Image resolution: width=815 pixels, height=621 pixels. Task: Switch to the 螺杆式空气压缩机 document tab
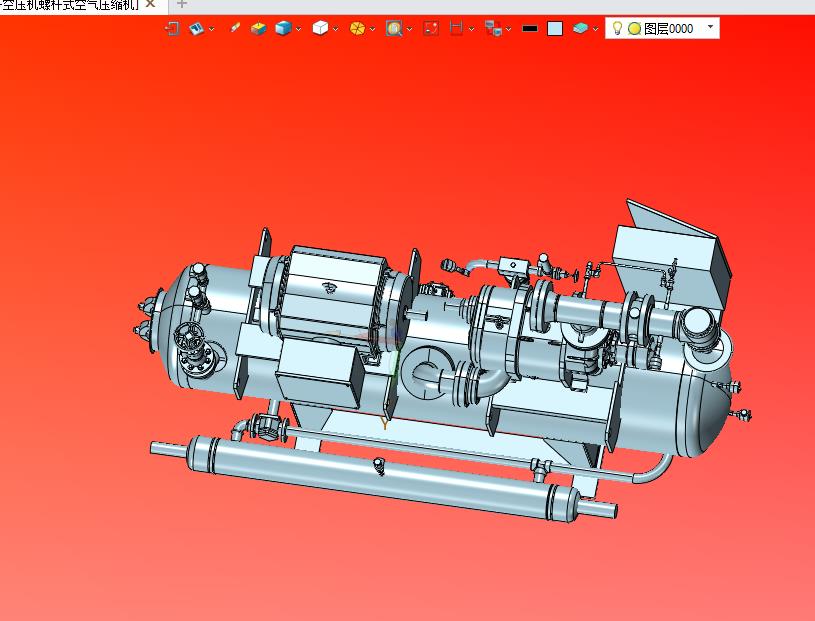coord(70,4)
